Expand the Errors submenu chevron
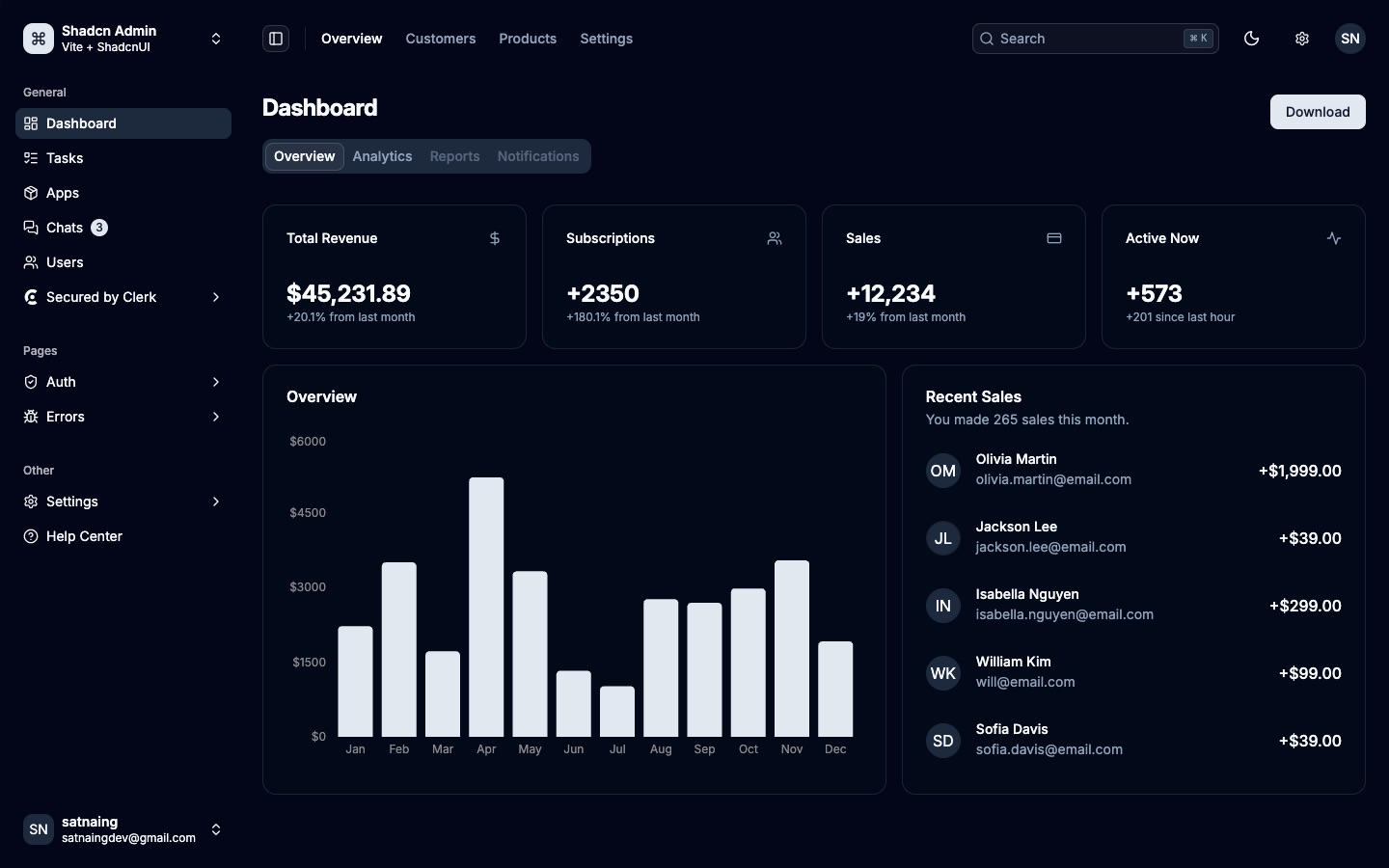Screen dimensions: 1389x868 (216, 417)
